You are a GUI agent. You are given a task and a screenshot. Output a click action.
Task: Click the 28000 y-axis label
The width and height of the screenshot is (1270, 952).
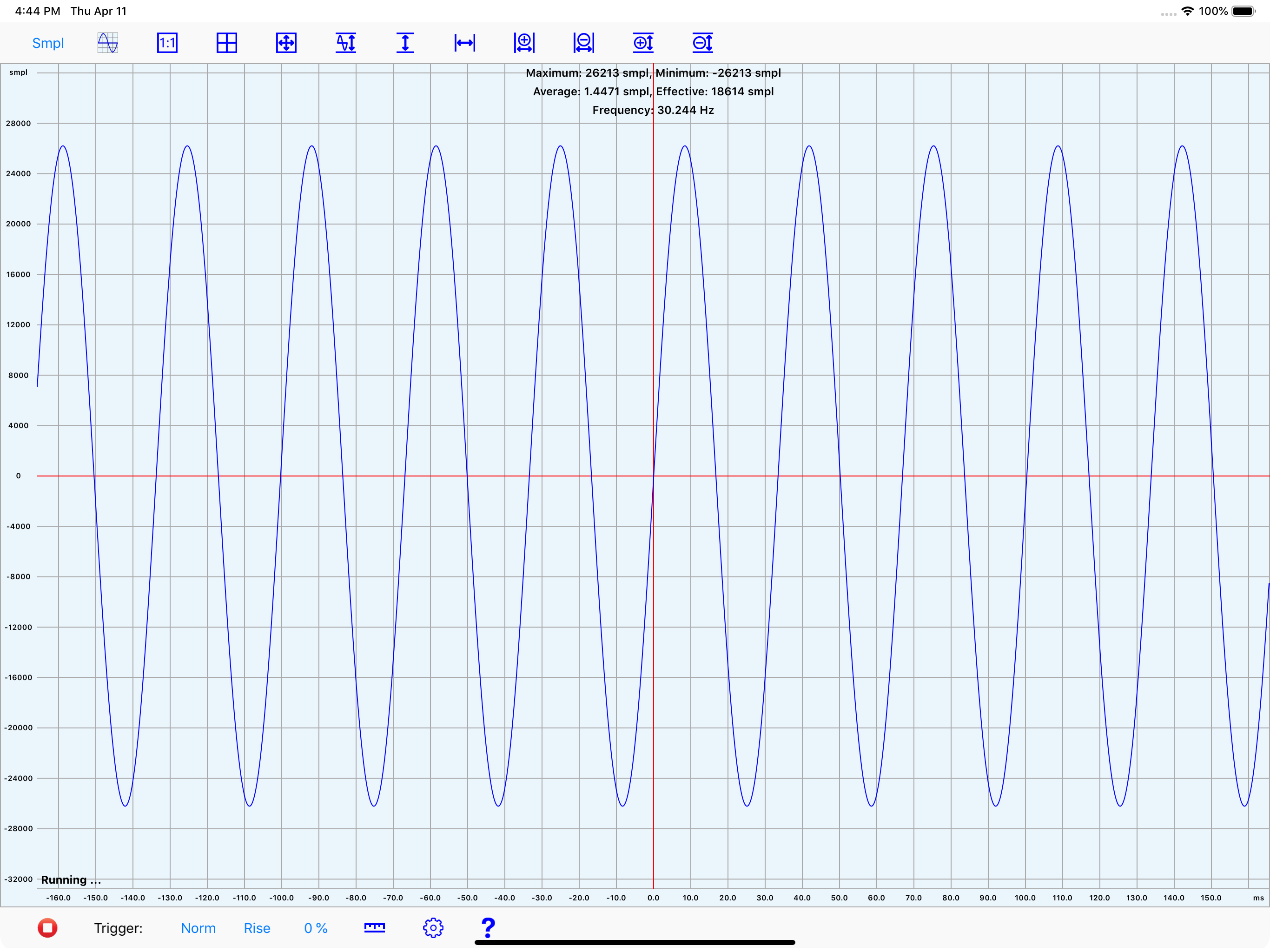click(19, 124)
